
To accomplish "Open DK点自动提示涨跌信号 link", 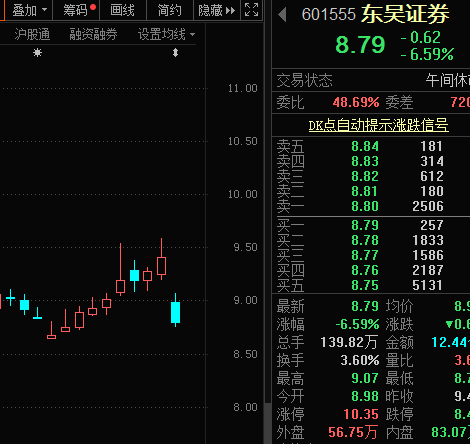I will click(x=378, y=125).
